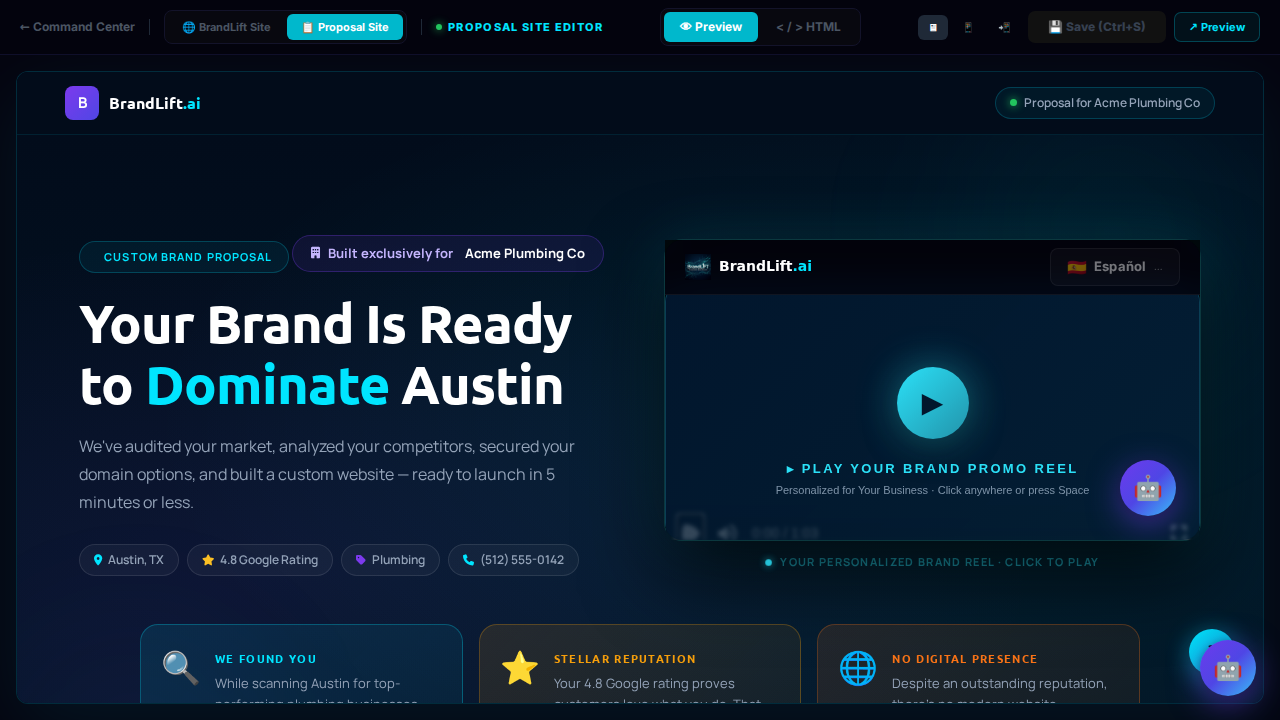Click the star icon on Stellar Reputation card
The width and height of the screenshot is (1280, 720).
tap(520, 668)
